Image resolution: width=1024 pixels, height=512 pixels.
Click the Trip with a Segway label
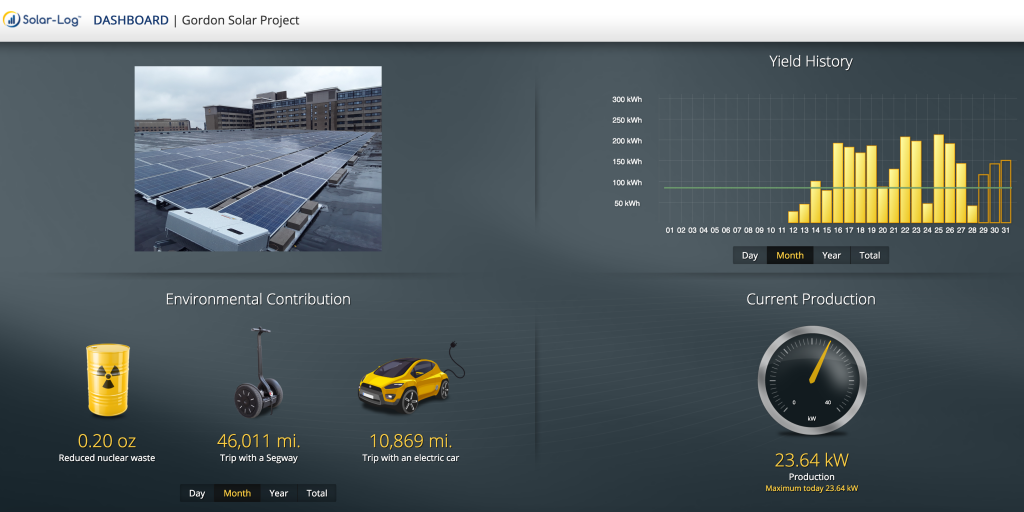(259, 458)
